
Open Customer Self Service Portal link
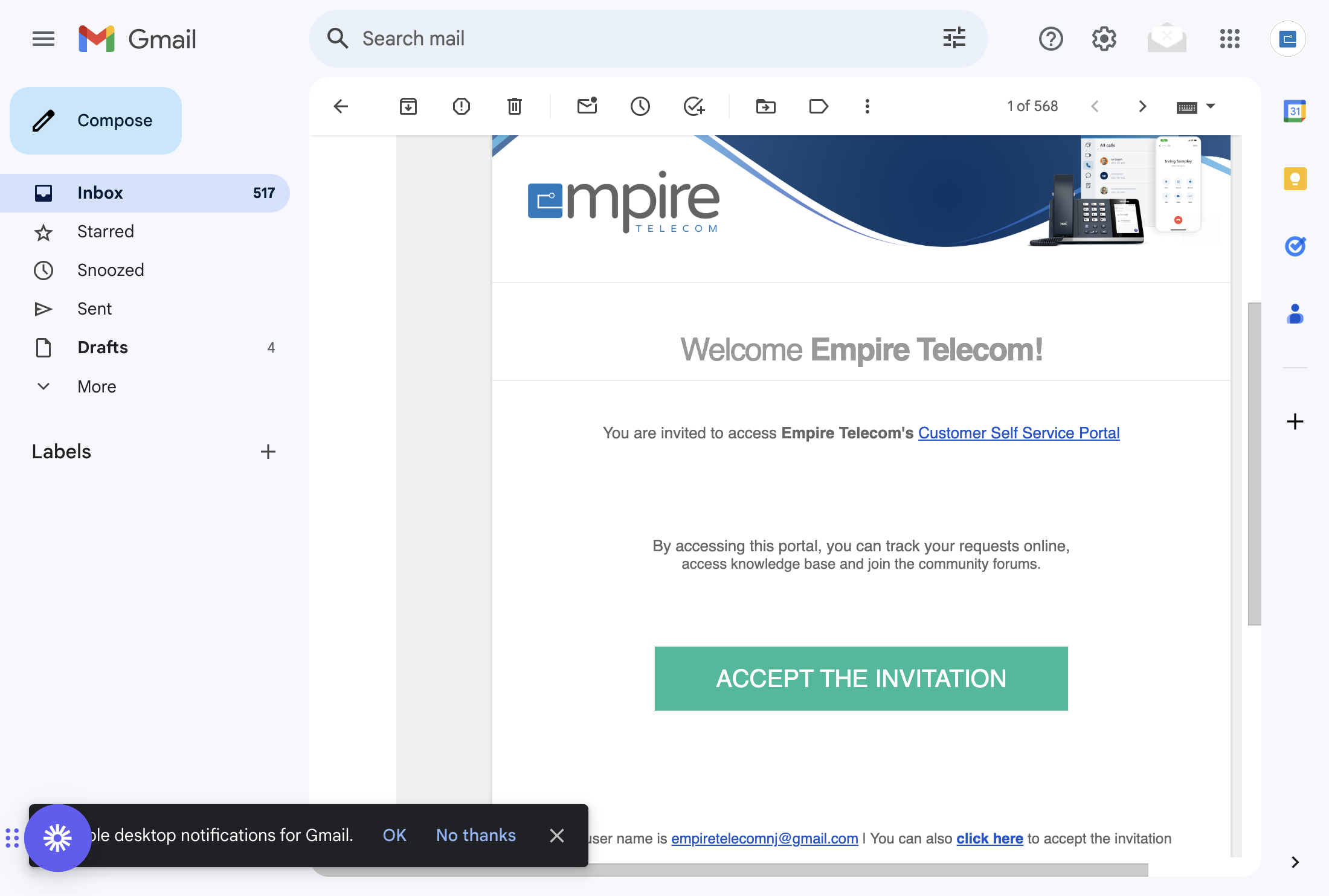tap(1018, 433)
